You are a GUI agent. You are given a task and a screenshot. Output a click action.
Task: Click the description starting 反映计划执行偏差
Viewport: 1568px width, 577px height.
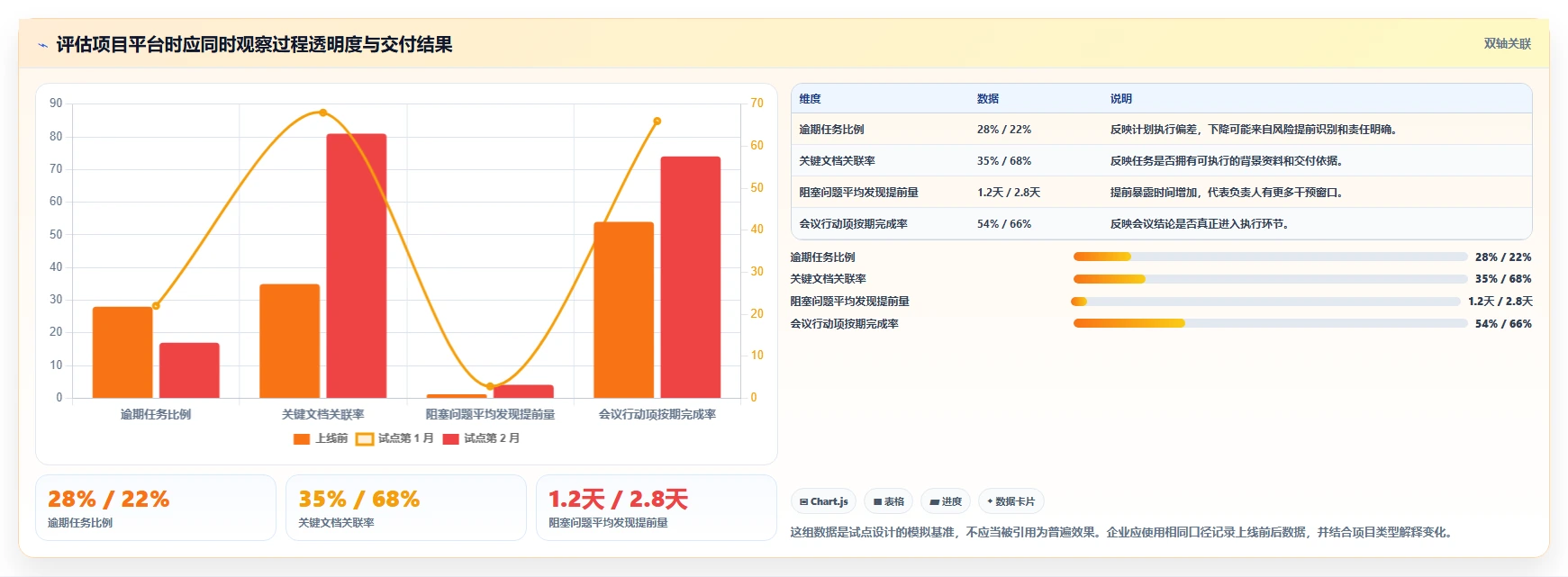1255,130
